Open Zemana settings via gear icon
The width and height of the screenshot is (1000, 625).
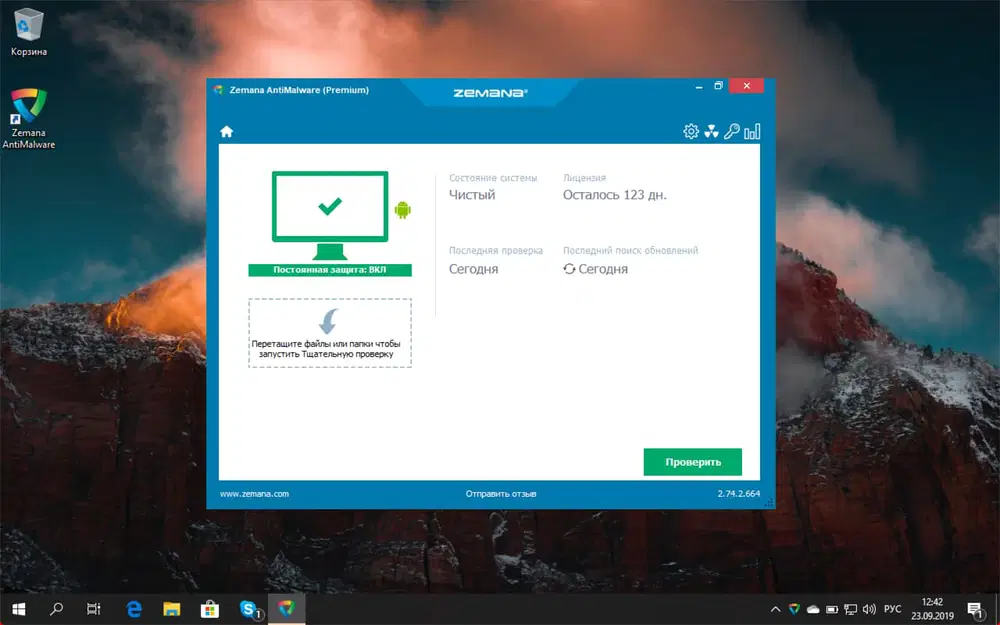click(x=690, y=131)
